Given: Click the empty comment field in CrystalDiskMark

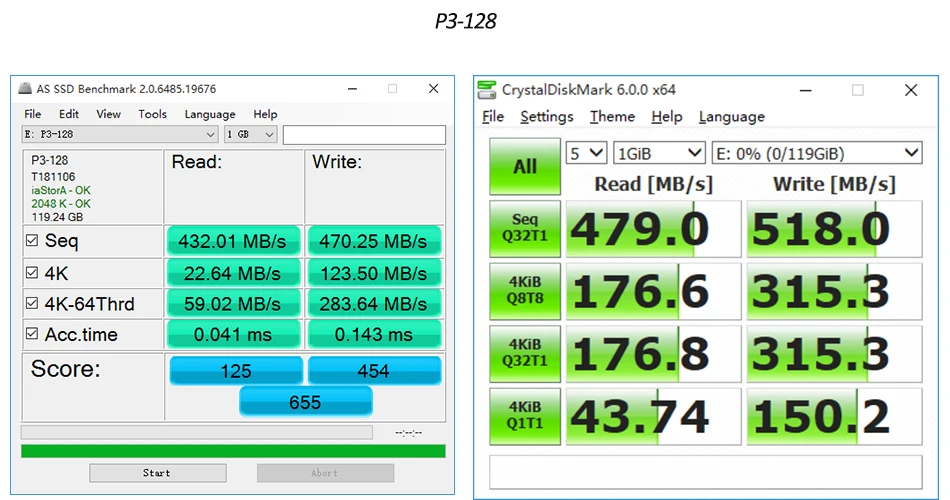Looking at the screenshot, I should pyautogui.click(x=706, y=472).
